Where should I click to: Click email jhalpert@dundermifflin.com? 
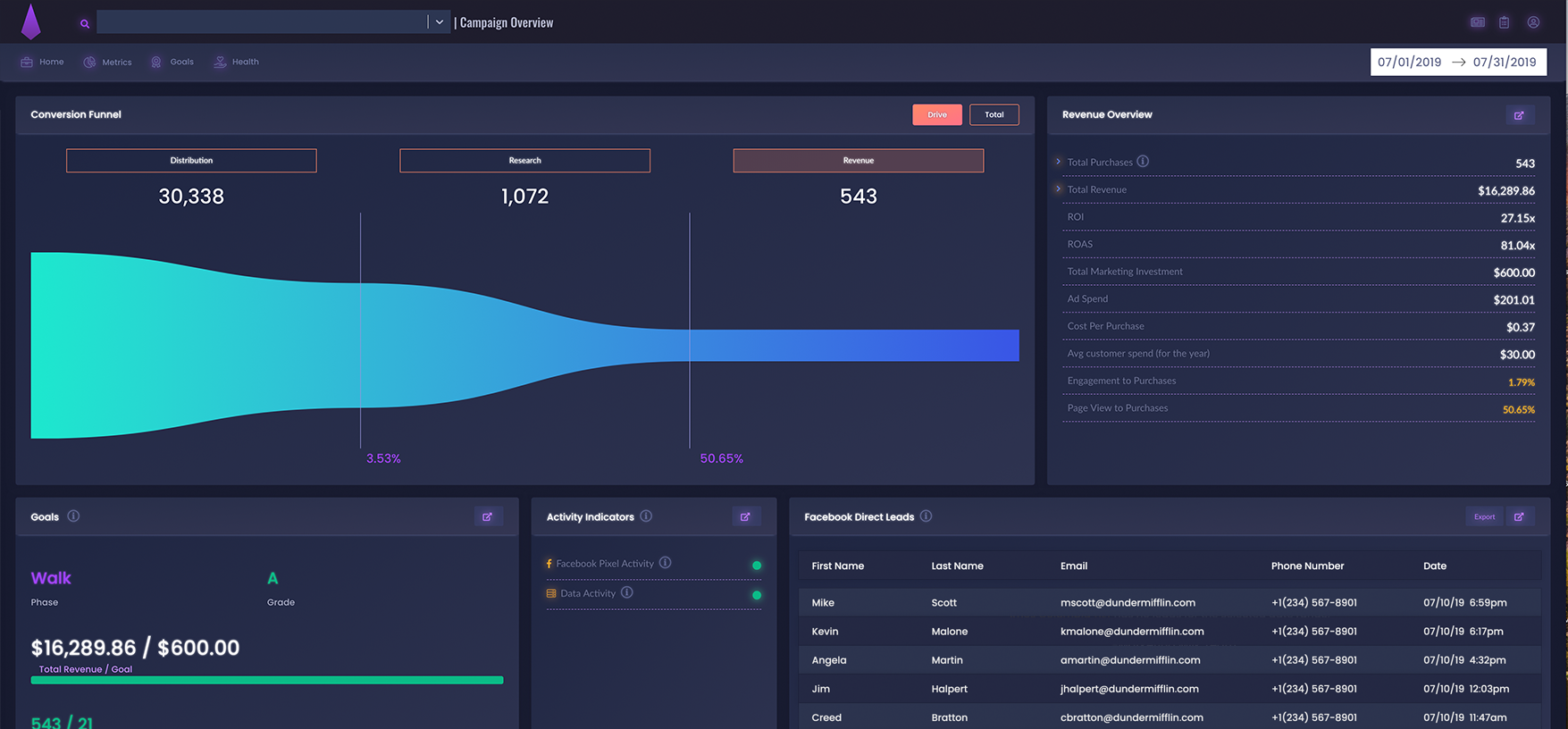(1129, 689)
